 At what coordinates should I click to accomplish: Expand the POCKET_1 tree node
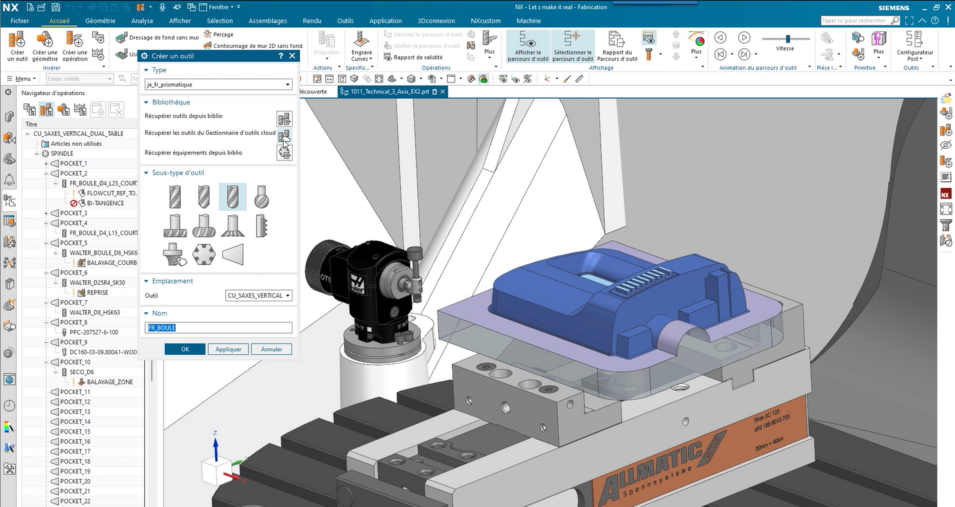point(46,164)
